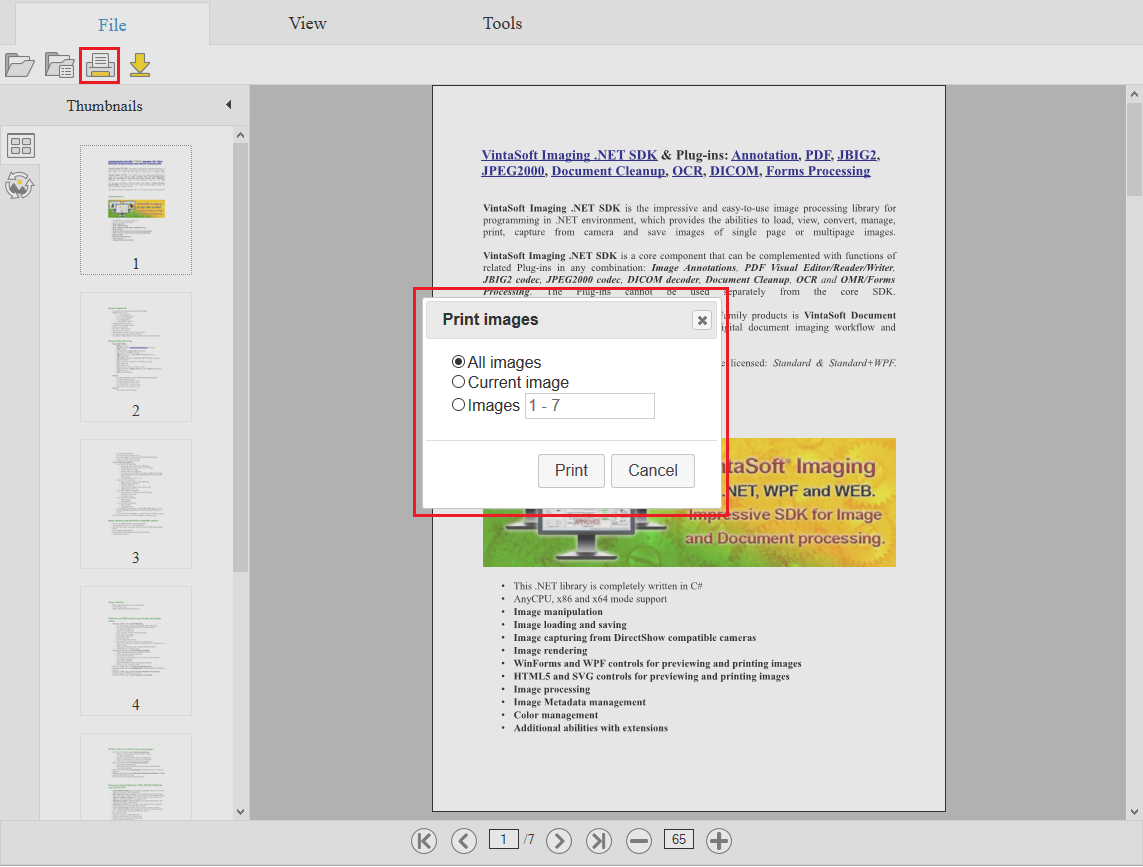Screen dimensions: 1143x867
Task: Open the Document Cleanup link
Action: (609, 171)
